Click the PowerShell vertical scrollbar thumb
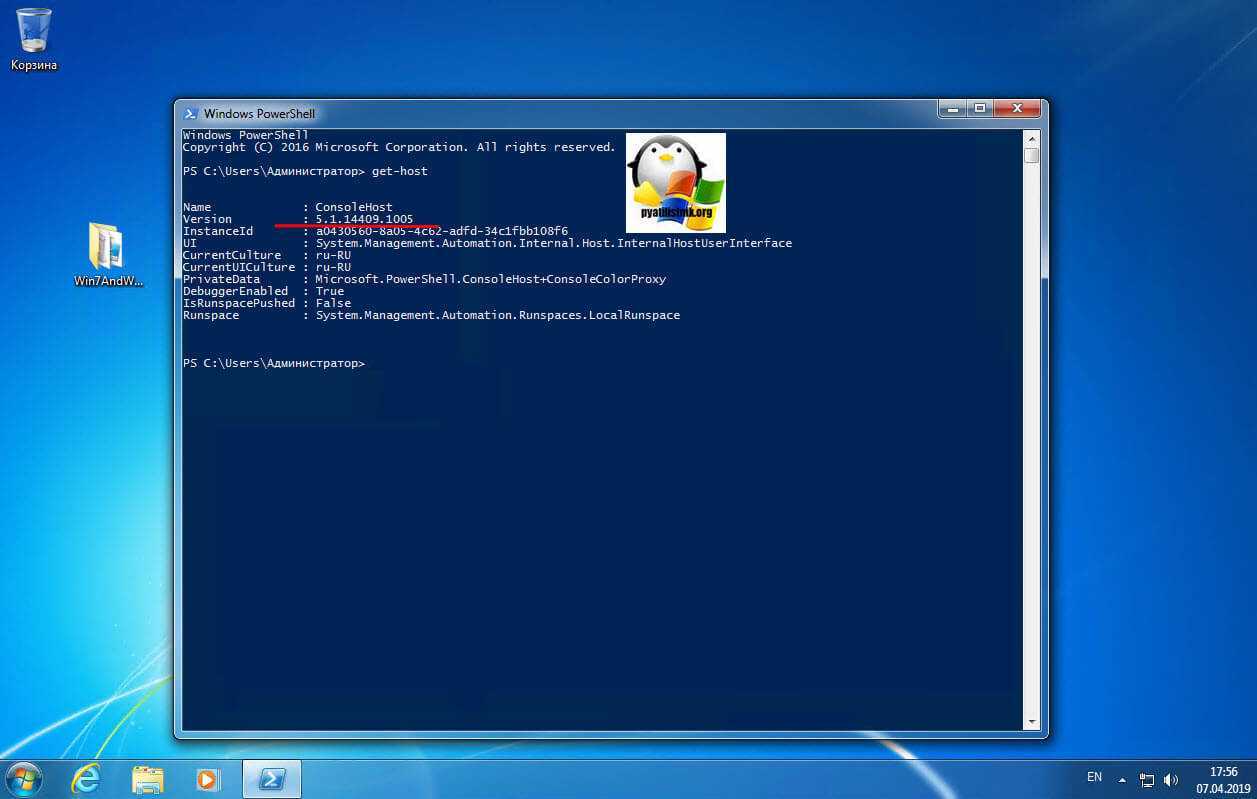 [x=1032, y=155]
